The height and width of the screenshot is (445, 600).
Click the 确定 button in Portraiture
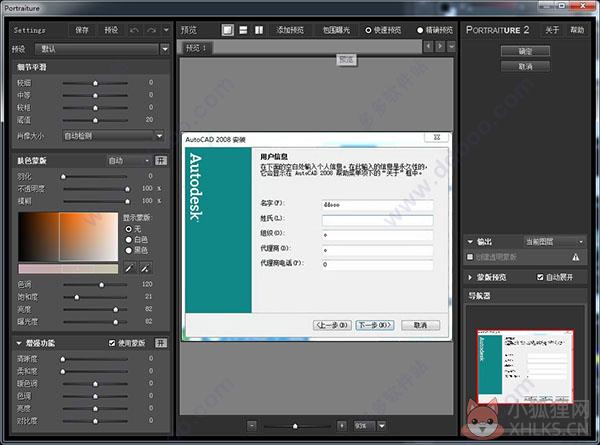click(x=525, y=51)
